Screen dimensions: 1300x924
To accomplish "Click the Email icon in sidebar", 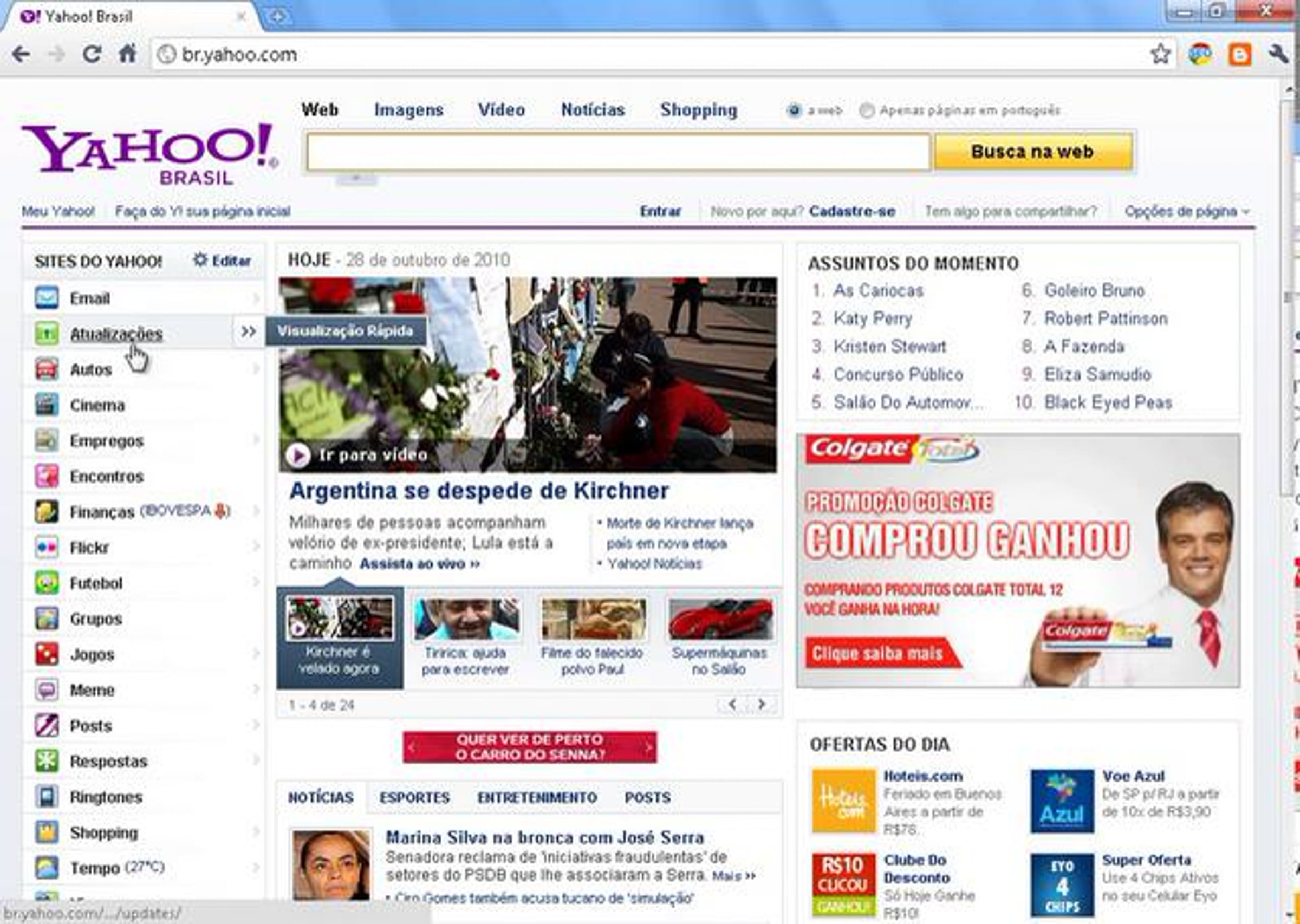I will click(x=46, y=297).
